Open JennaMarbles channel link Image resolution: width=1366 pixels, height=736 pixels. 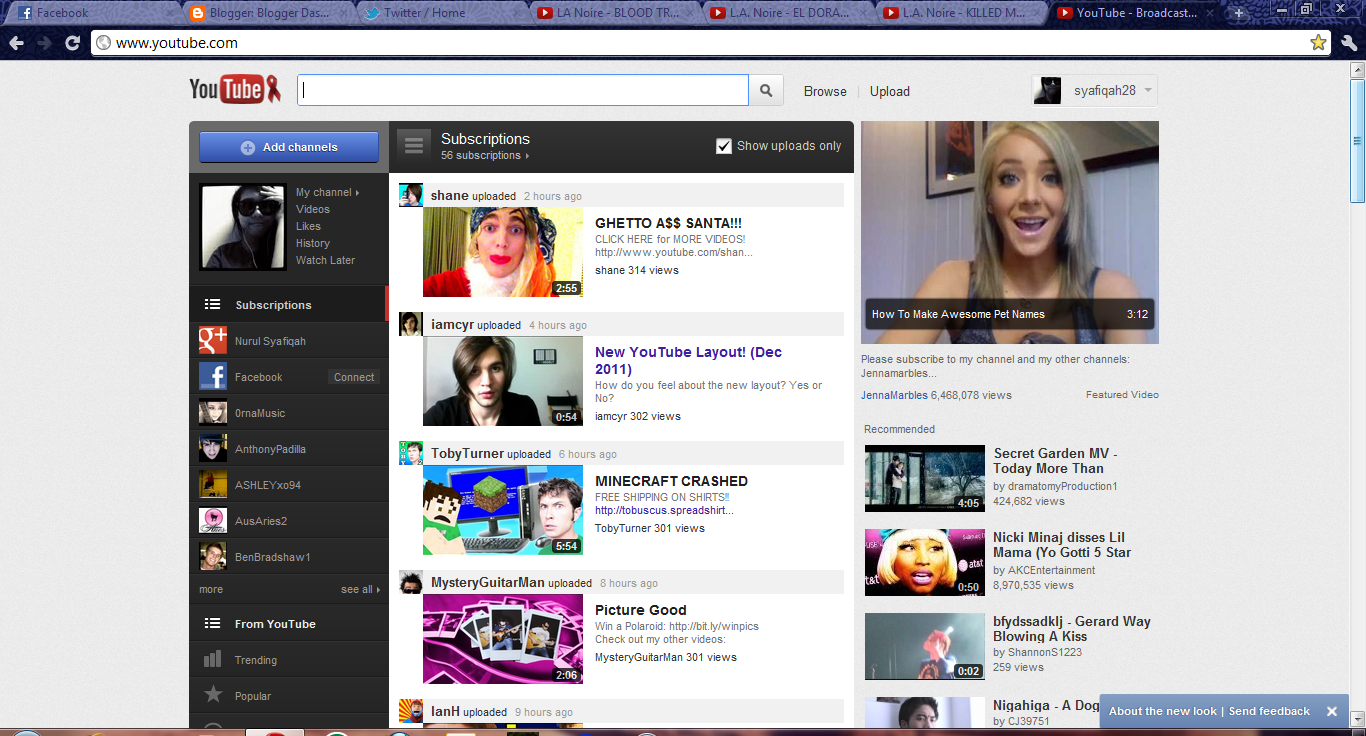894,395
